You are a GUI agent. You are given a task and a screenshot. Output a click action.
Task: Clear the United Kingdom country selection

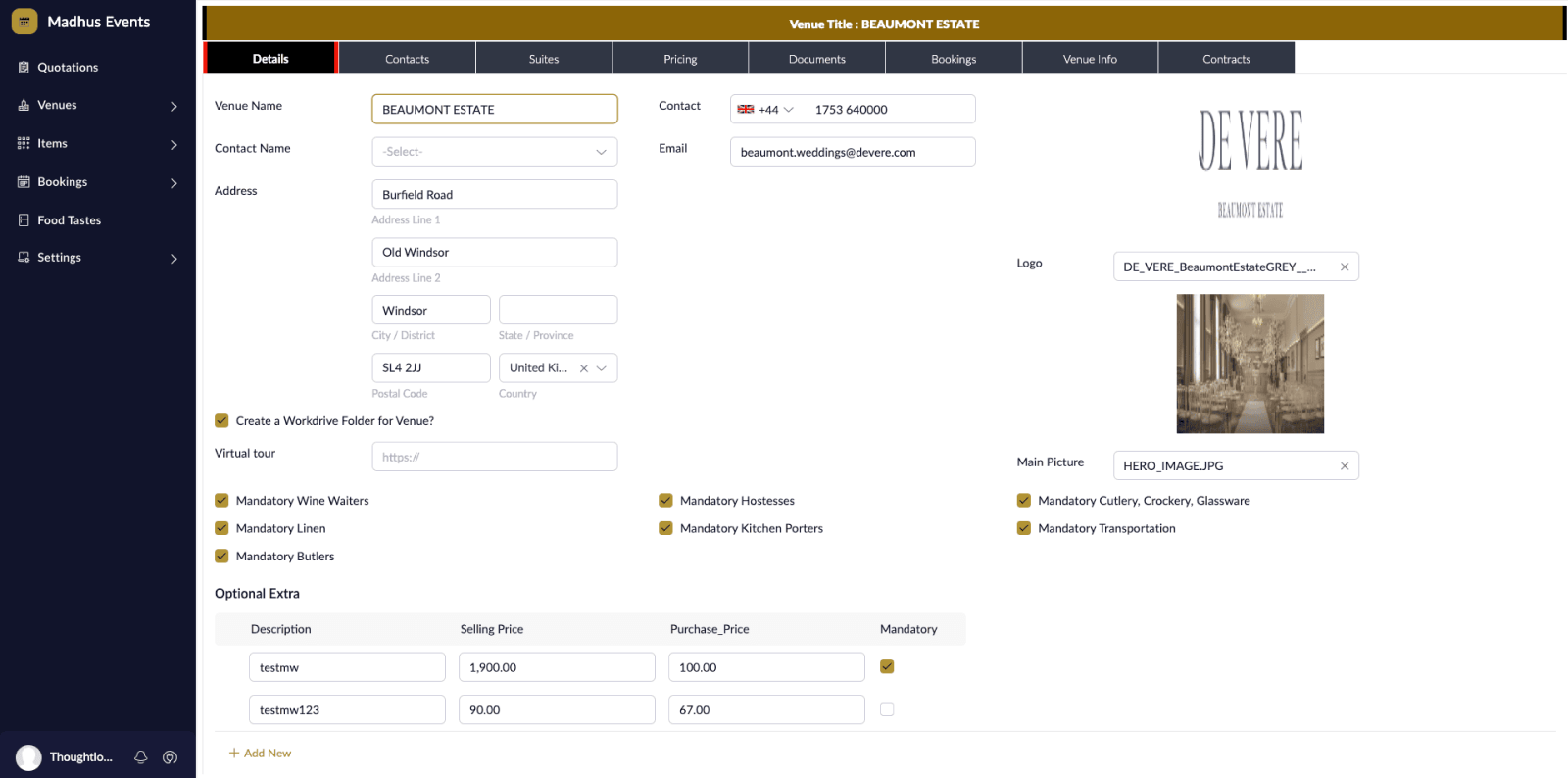[584, 368]
